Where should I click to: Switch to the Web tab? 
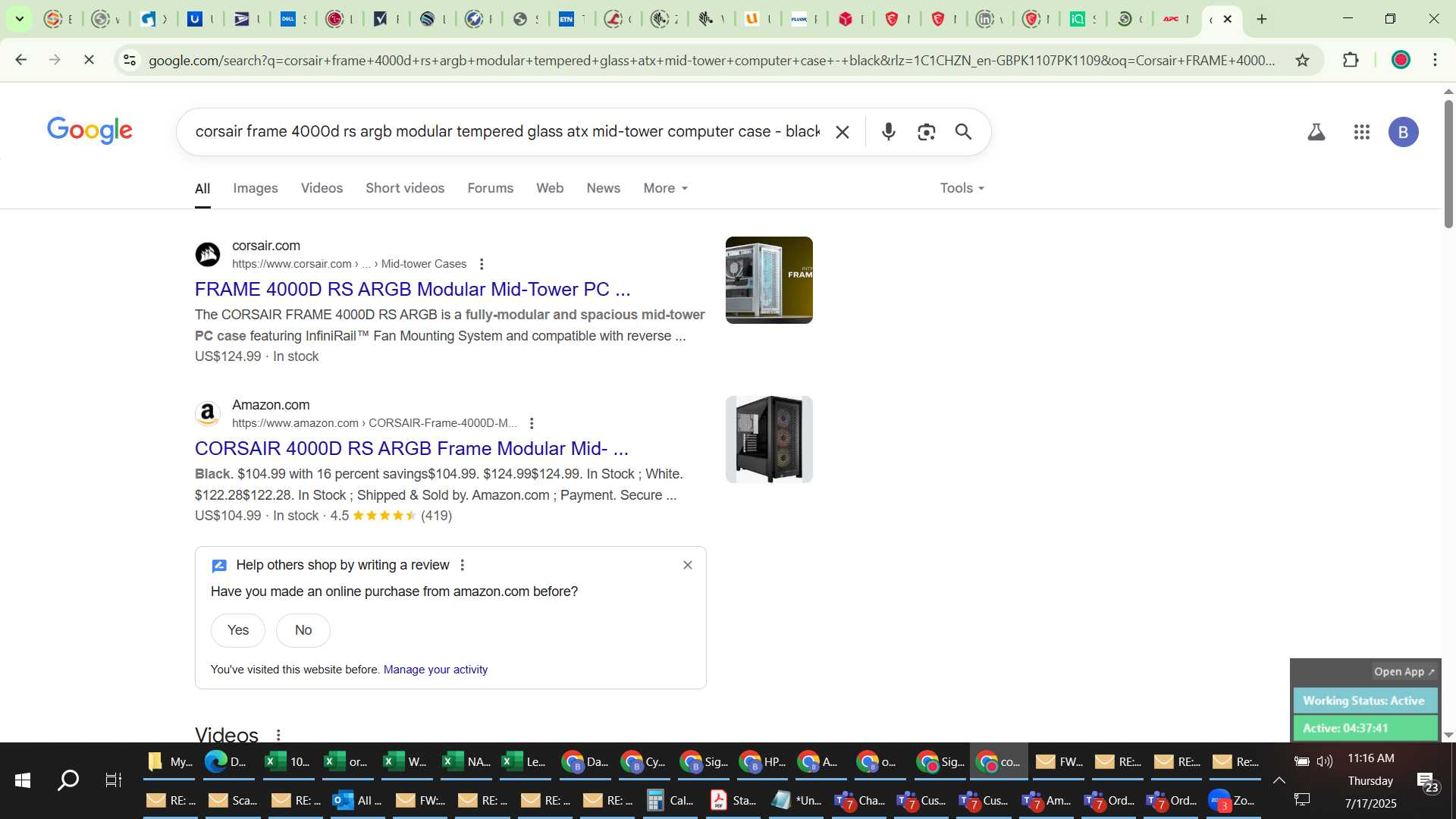pyautogui.click(x=550, y=188)
